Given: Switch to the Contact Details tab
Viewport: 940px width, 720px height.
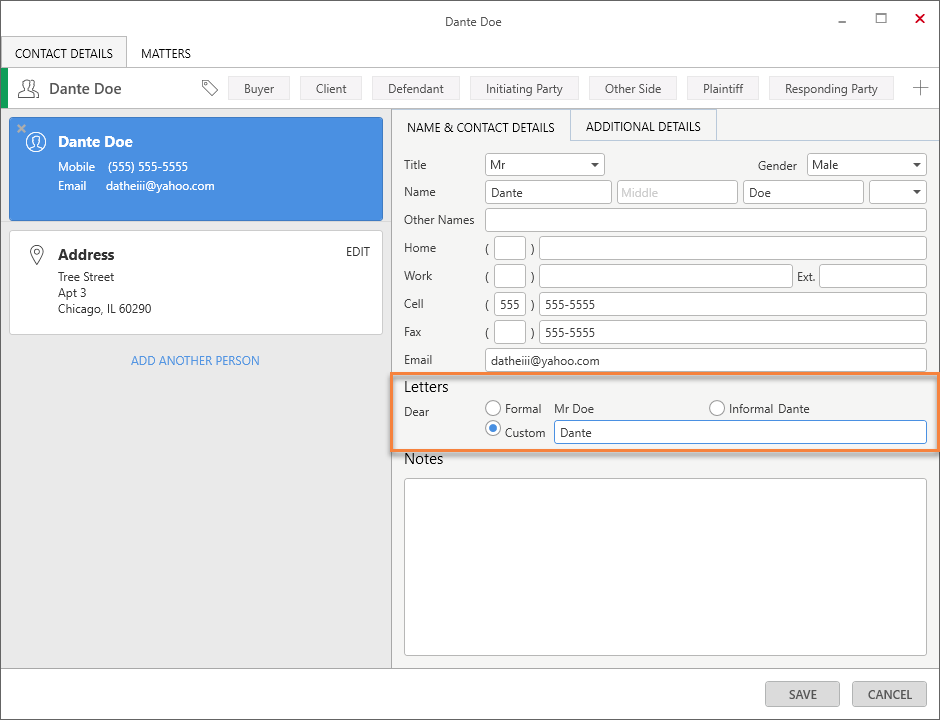Looking at the screenshot, I should 64,53.
